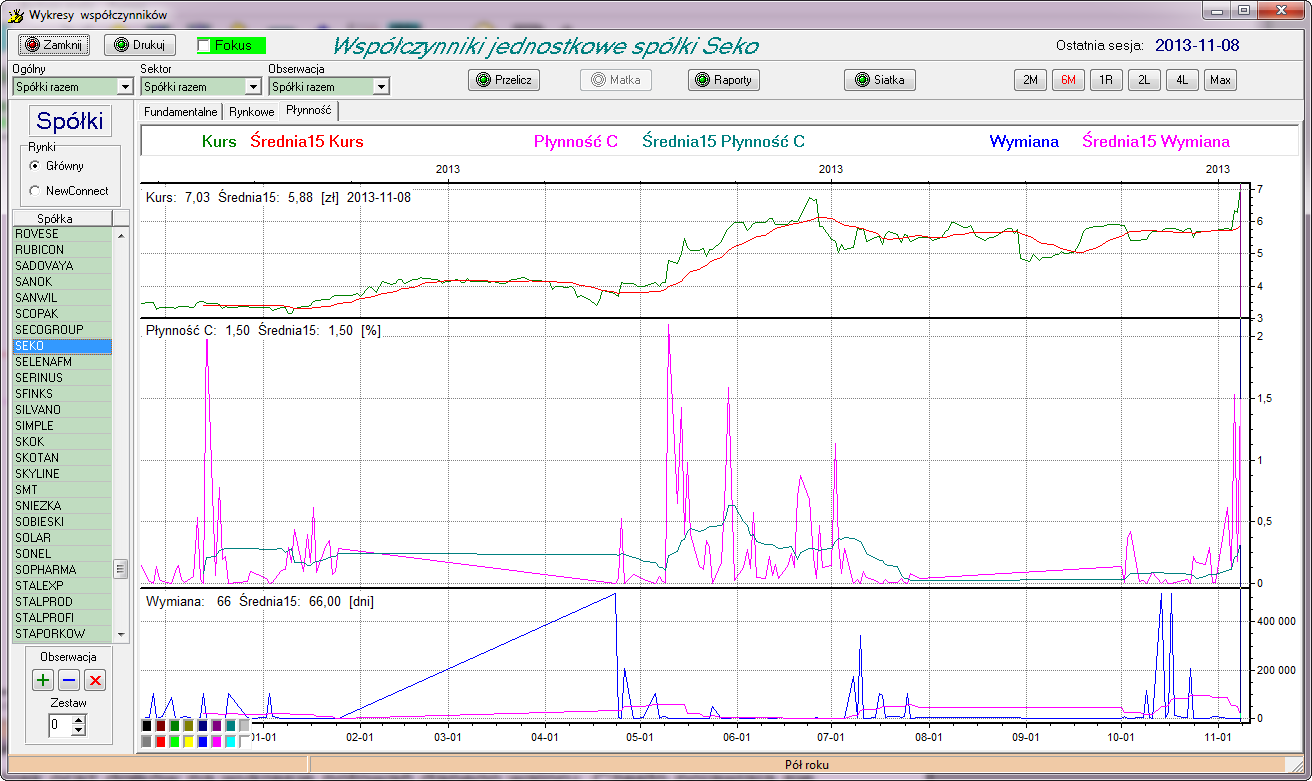Select SADOVAYA in the company list
This screenshot has width=1312, height=781.
[x=62, y=266]
